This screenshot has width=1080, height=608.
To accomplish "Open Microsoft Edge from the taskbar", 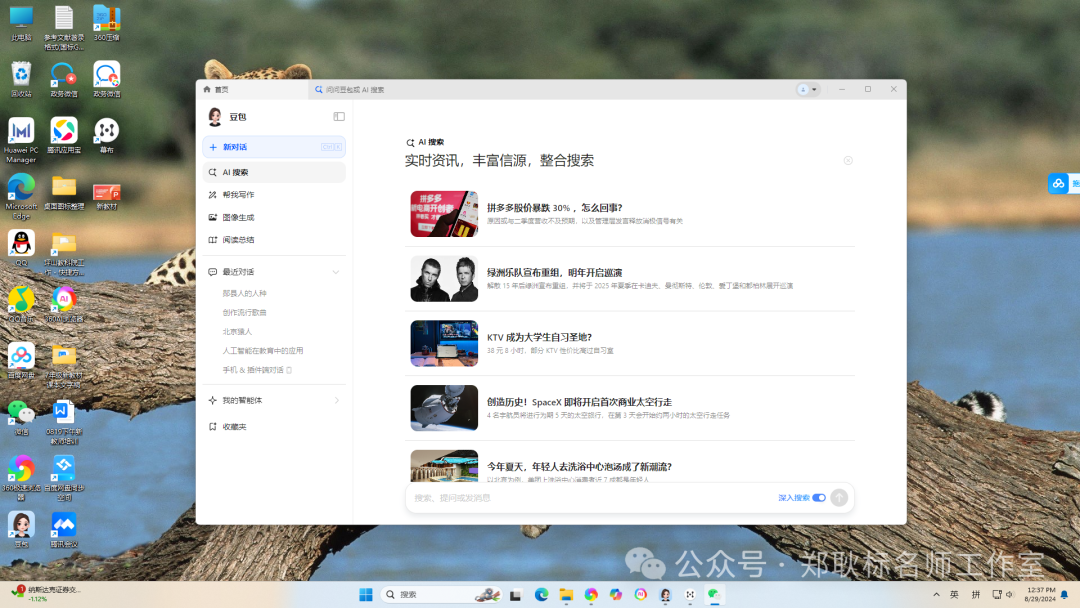I will 541,595.
